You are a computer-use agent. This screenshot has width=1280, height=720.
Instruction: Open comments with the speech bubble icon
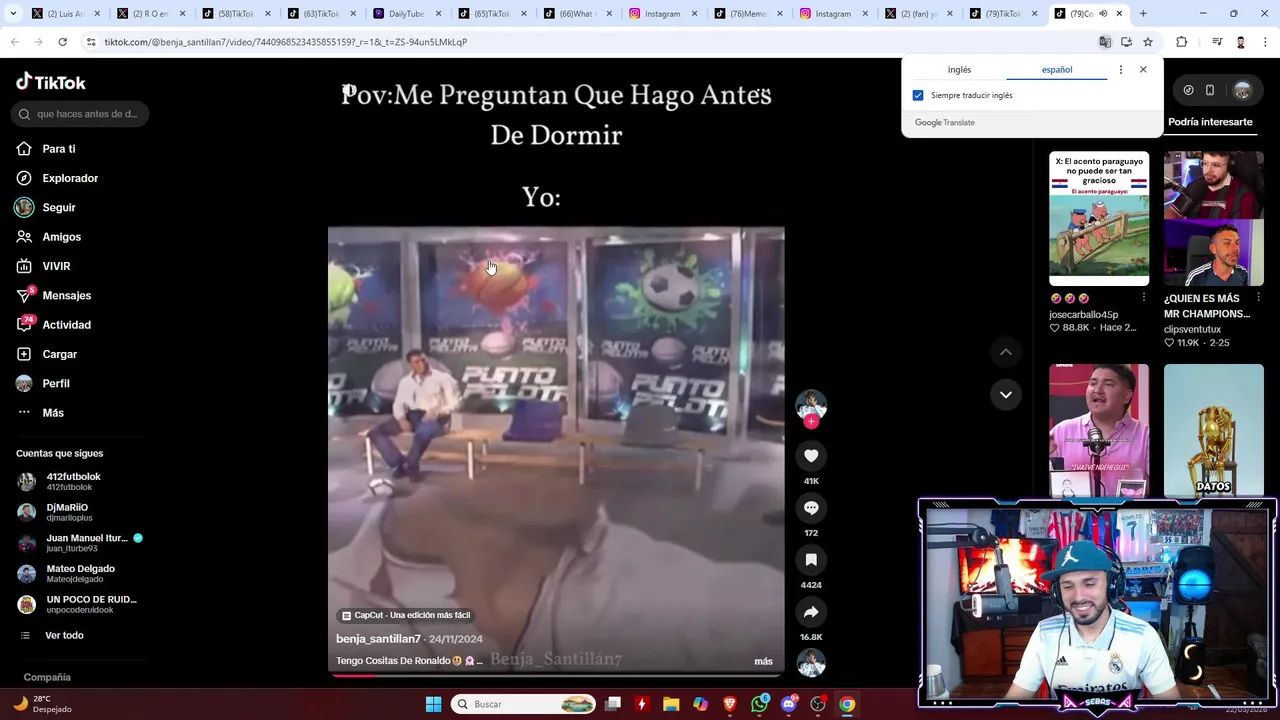[811, 508]
